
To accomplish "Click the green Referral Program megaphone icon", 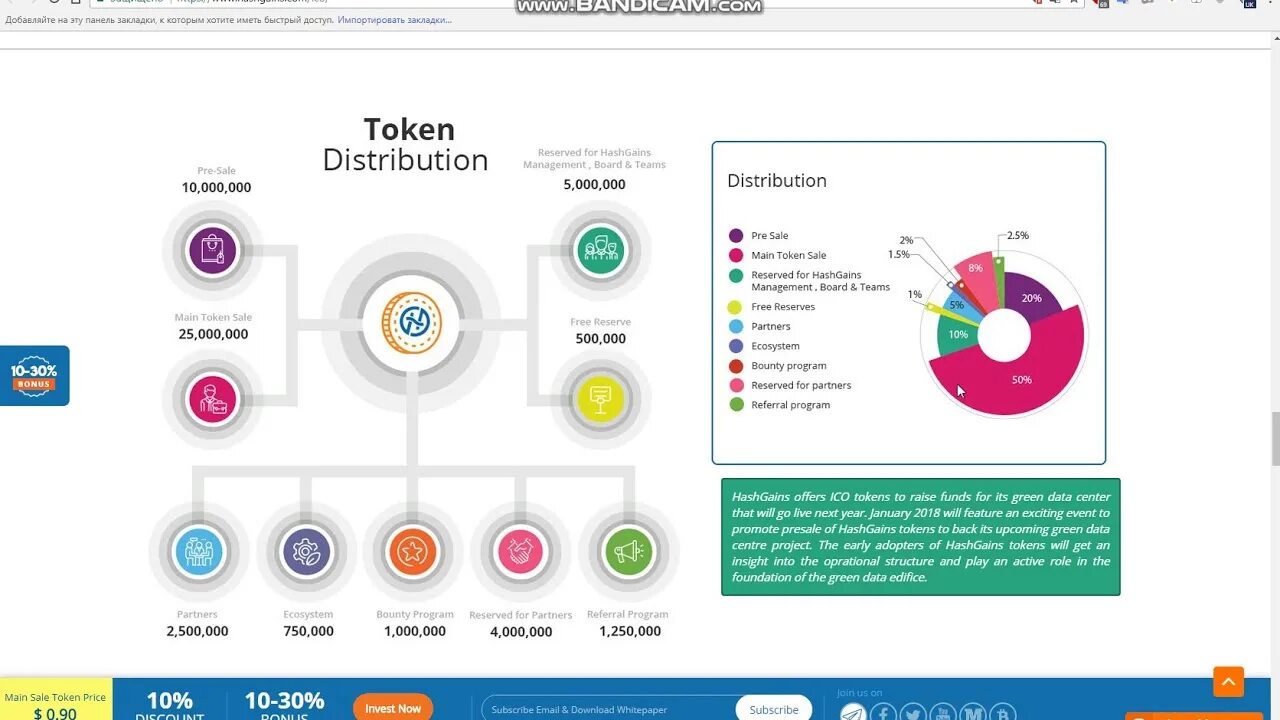I will click(628, 552).
